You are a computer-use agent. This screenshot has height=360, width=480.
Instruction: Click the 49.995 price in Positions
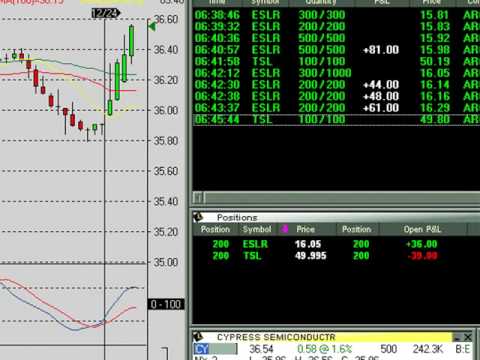311,256
